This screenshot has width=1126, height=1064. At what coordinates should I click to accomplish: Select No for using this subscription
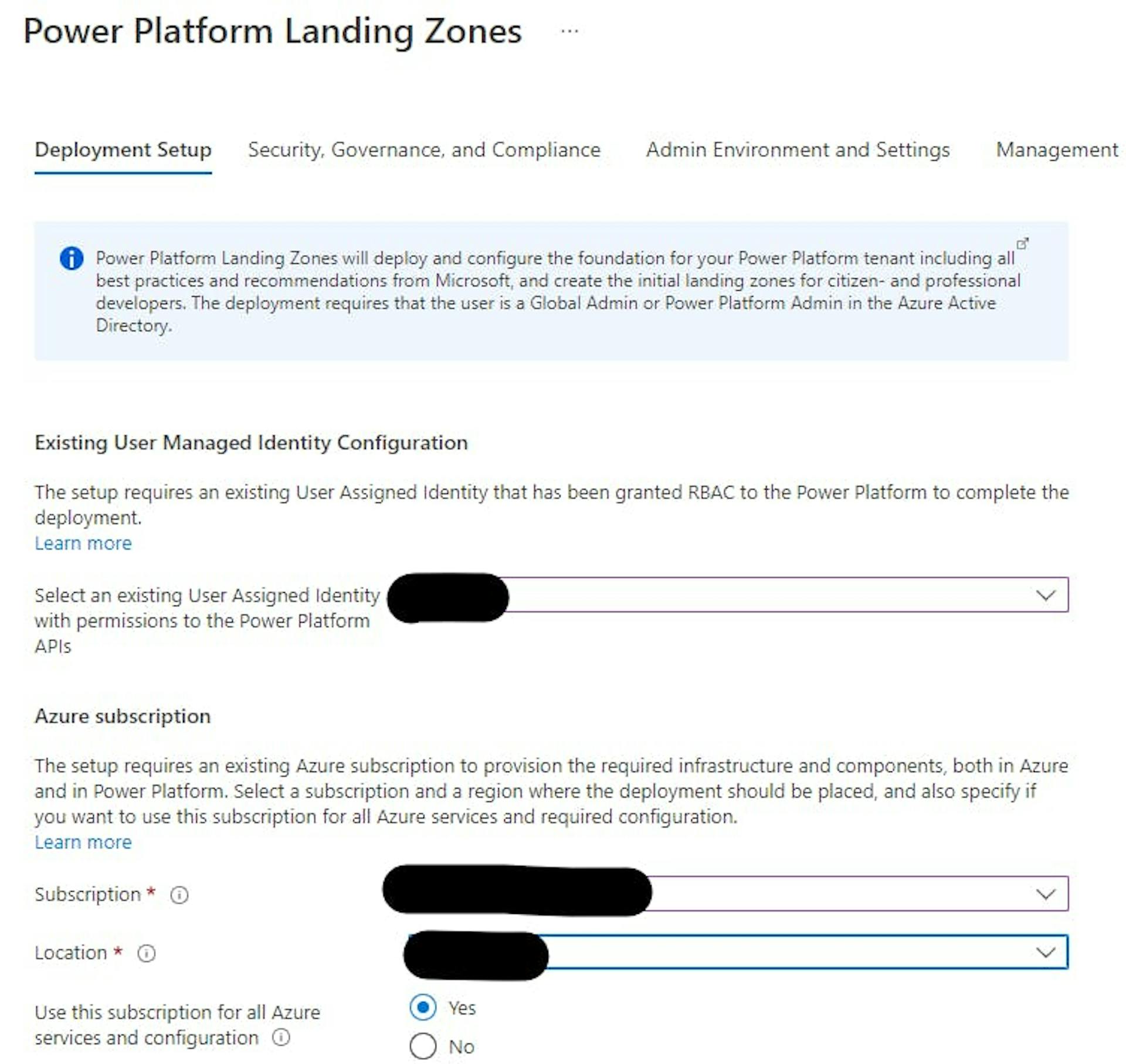point(423,1046)
